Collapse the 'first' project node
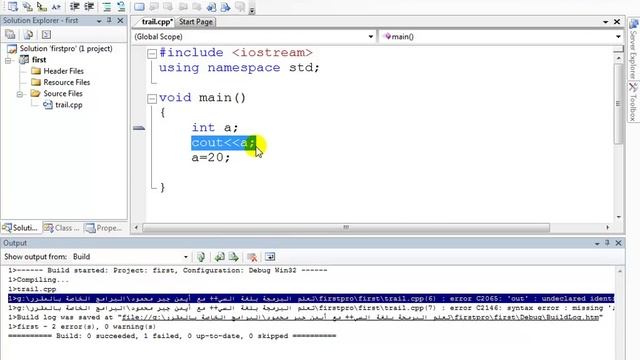This screenshot has height=360, width=640. [8, 60]
